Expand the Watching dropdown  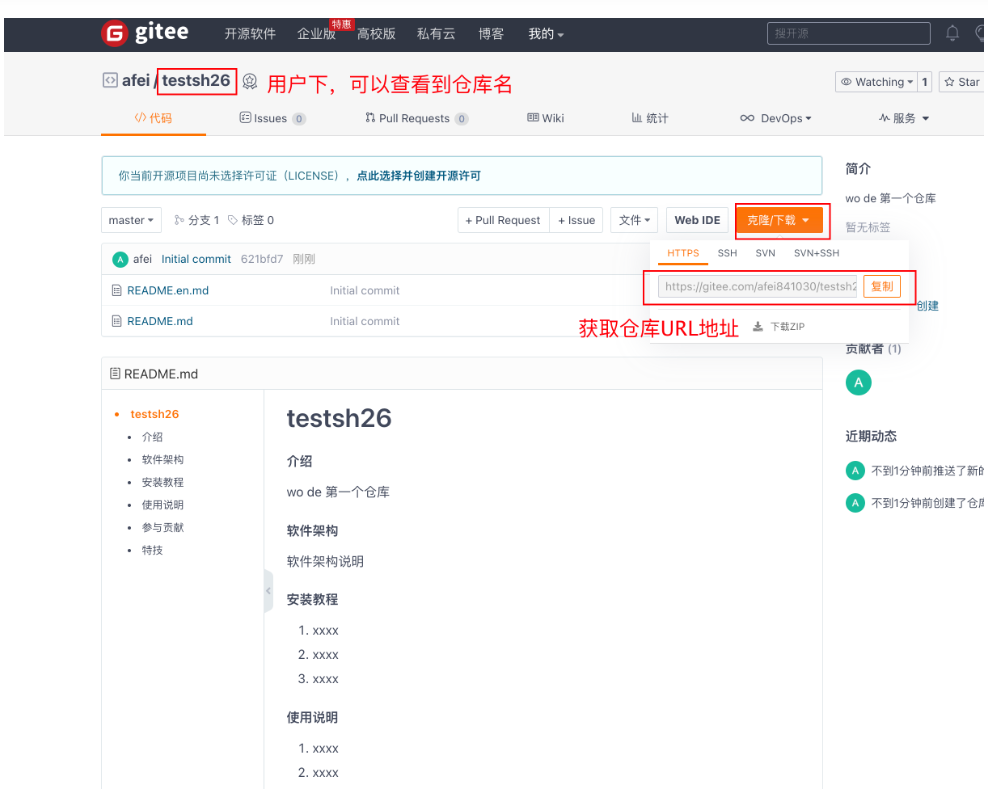(x=876, y=82)
